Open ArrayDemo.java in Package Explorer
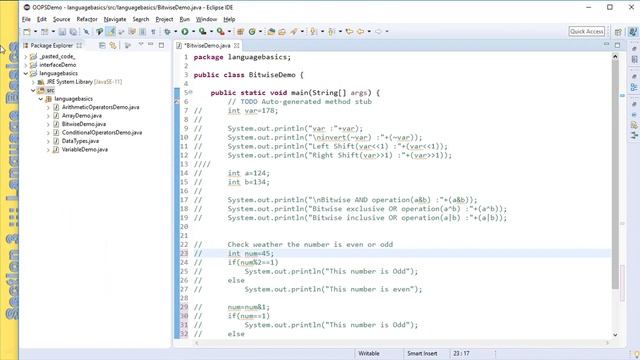This screenshot has height=360, width=640. tap(82, 116)
